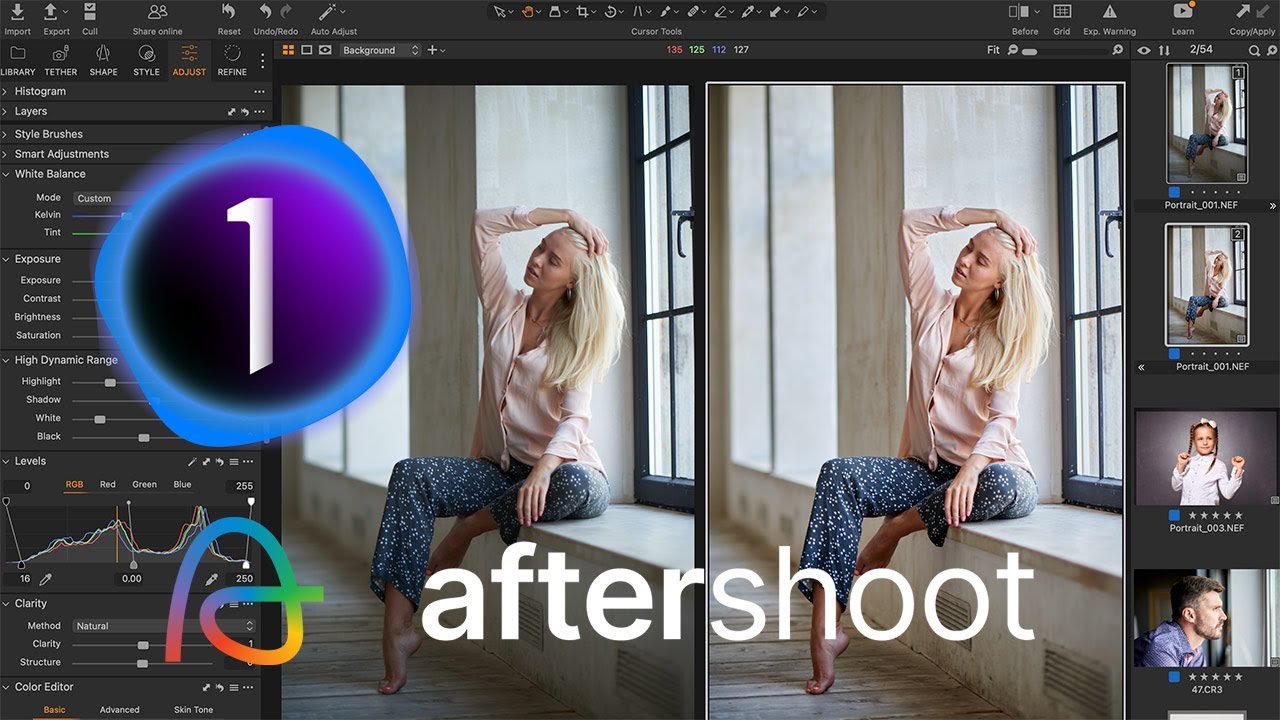Open the Background layer dropdown
Screen dimensions: 1280x720
click(x=381, y=50)
